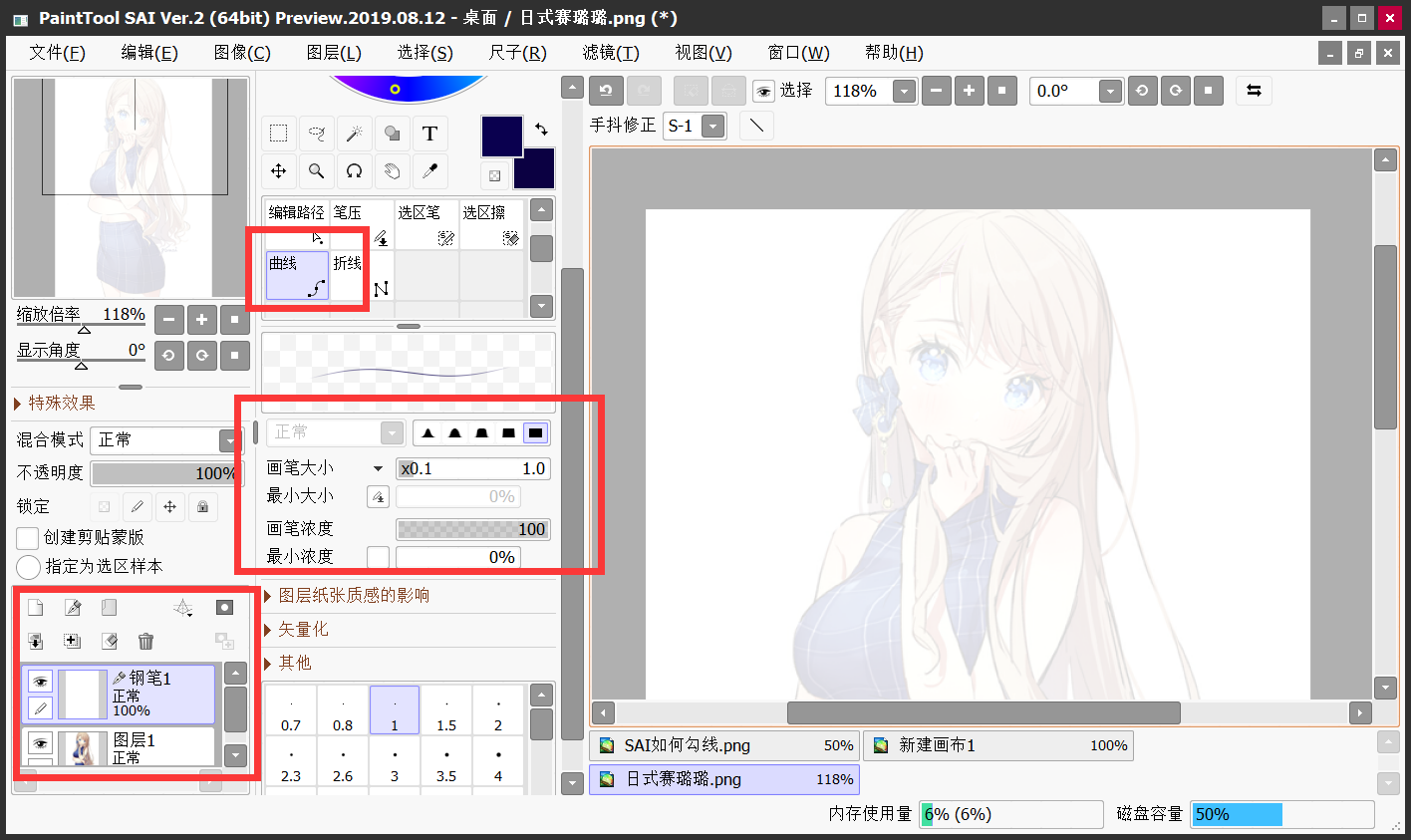Click the foreground dark blue color swatch

coord(502,137)
